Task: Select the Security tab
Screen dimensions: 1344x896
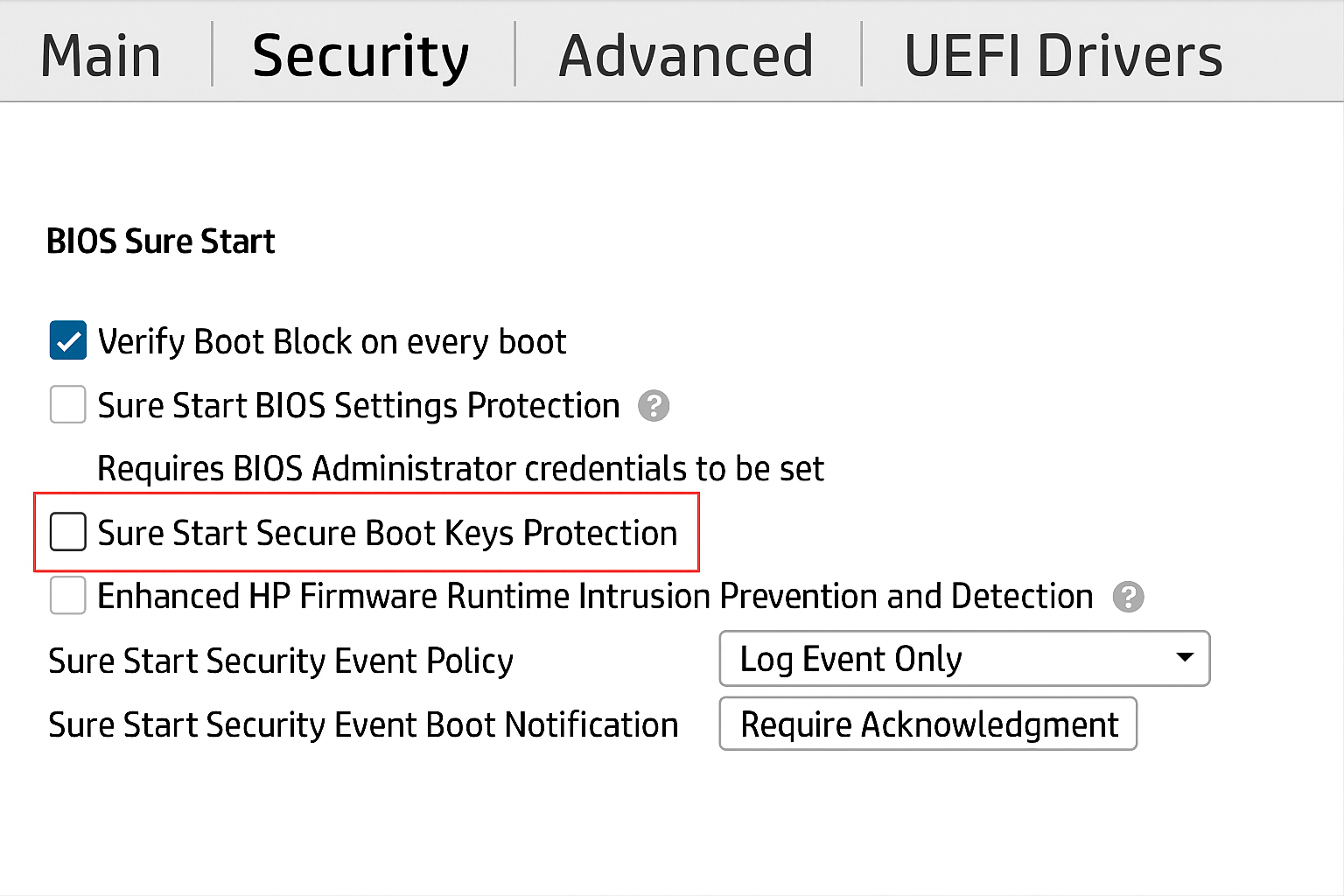Action: [360, 56]
